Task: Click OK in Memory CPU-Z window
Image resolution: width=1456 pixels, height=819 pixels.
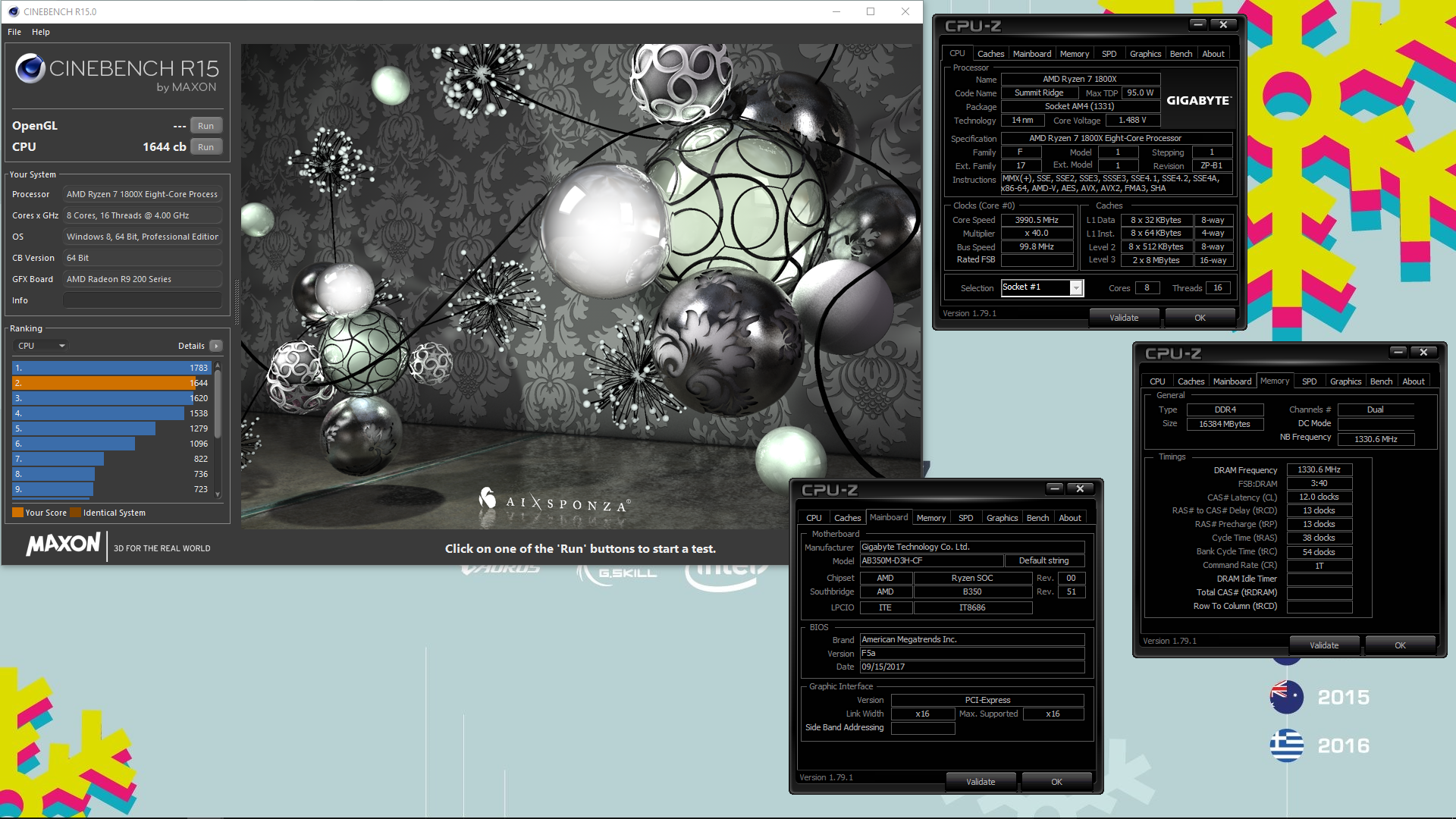Action: tap(1400, 645)
